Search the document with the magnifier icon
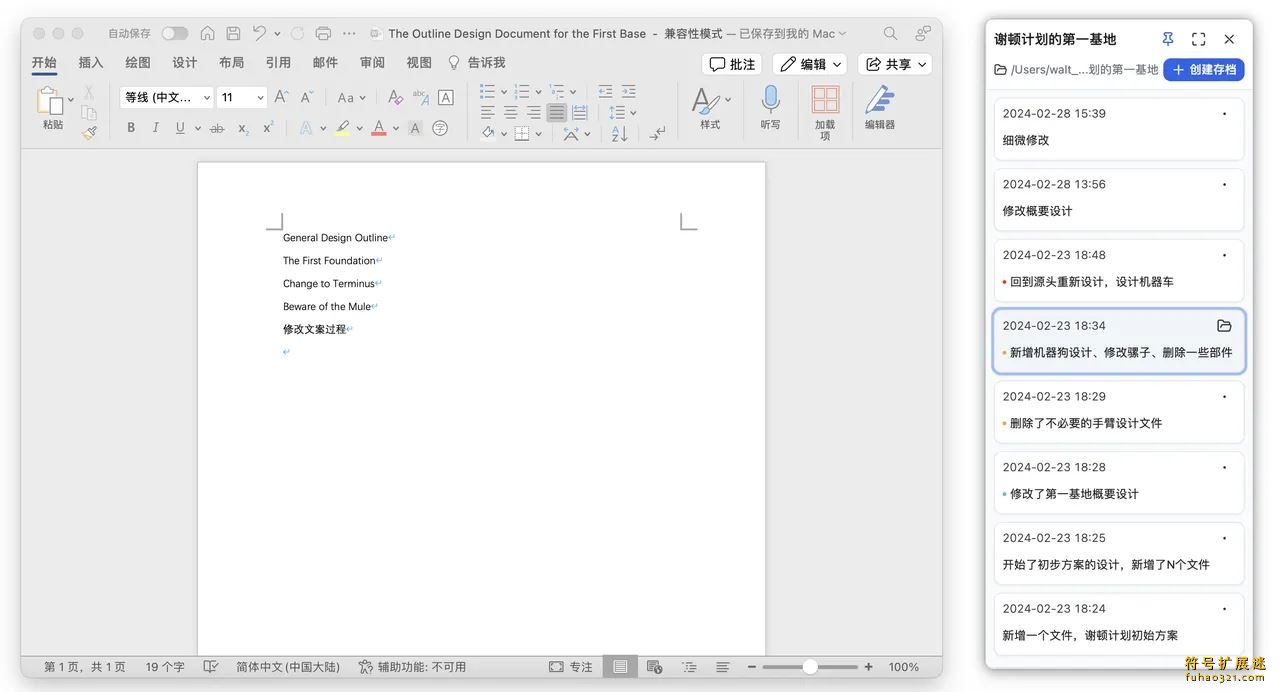 tap(890, 33)
